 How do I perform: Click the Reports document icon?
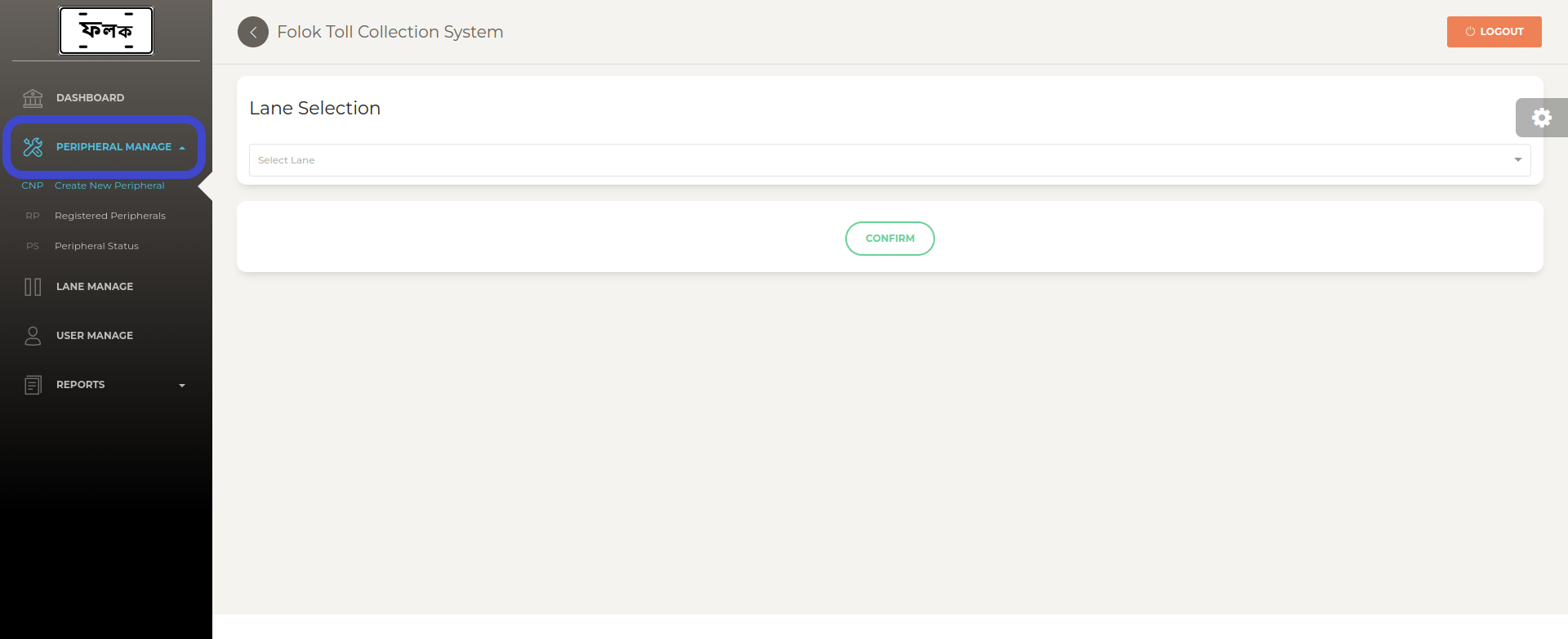(33, 385)
